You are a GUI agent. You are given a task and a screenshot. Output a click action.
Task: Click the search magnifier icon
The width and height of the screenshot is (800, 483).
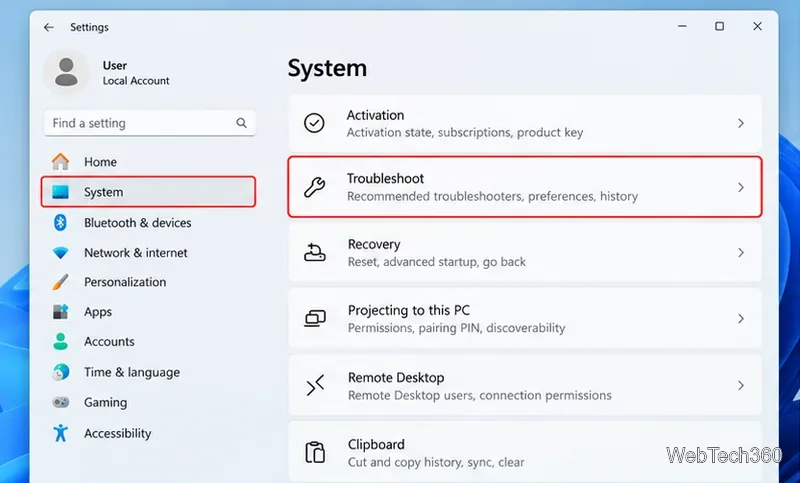[241, 123]
